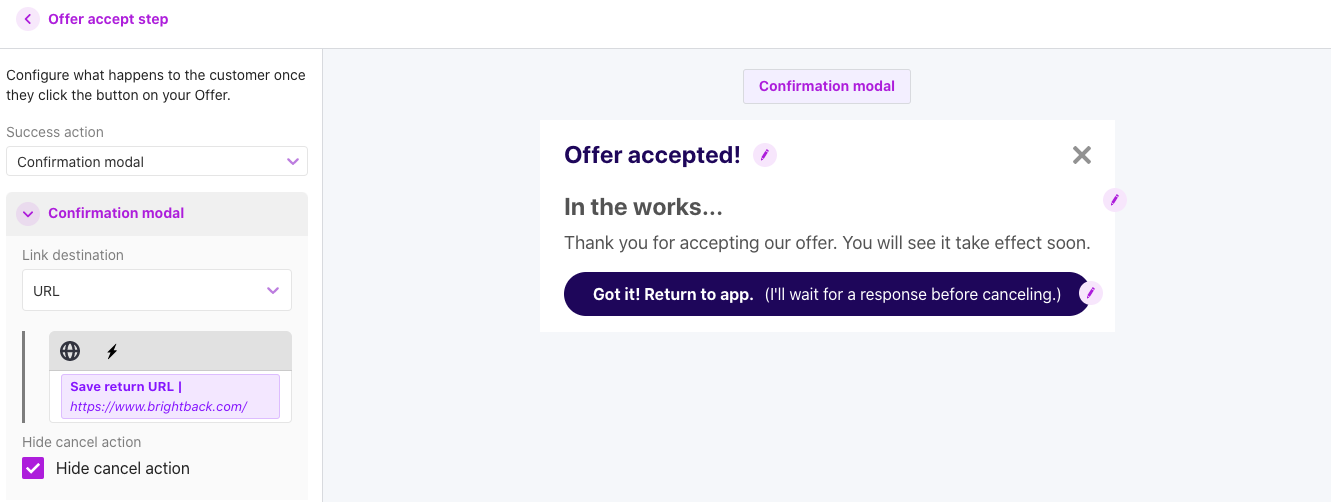Edit the Got it! button via pencil icon
1331x502 pixels.
1091,293
